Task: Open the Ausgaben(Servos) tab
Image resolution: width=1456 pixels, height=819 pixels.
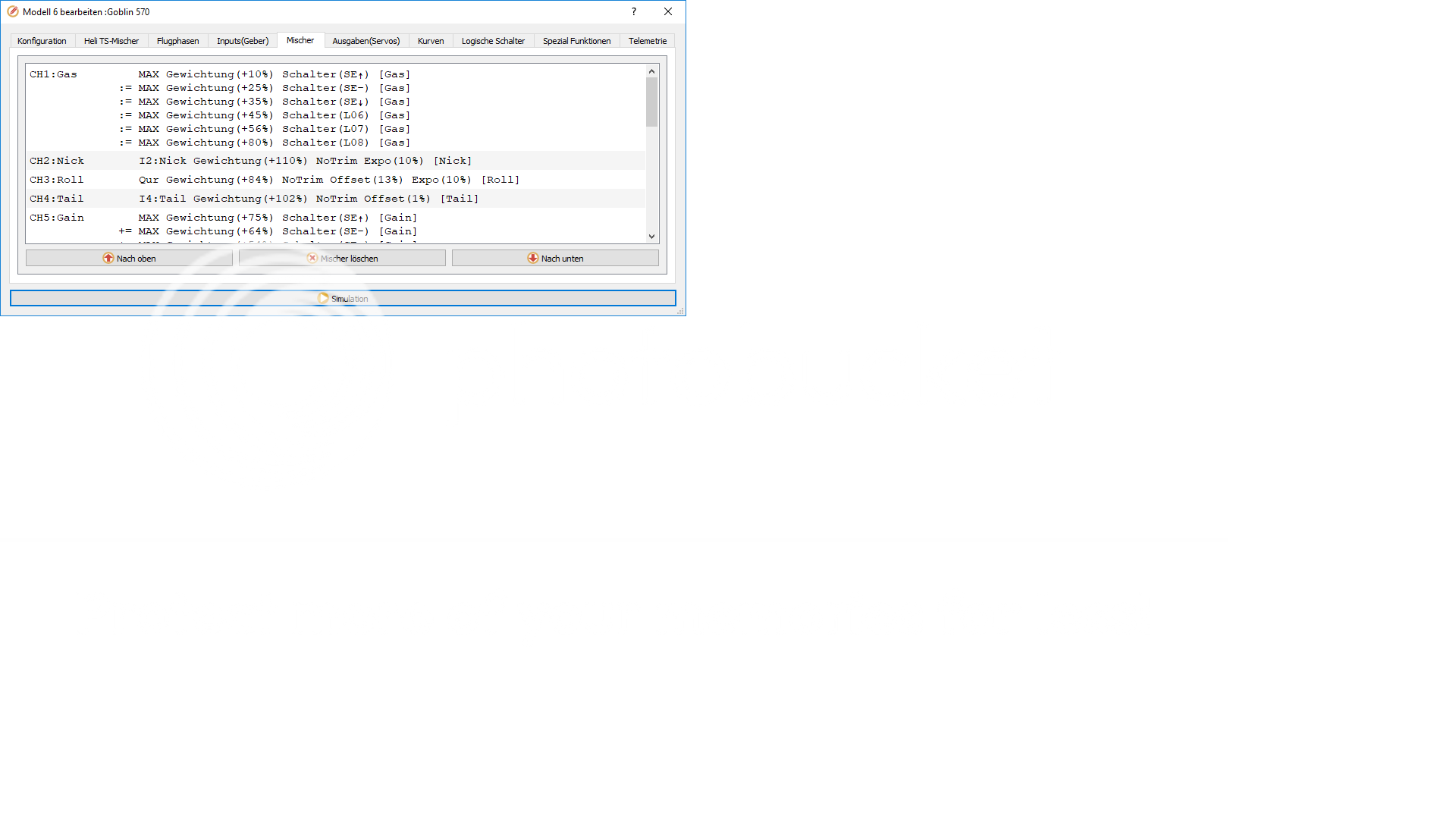Action: point(366,41)
